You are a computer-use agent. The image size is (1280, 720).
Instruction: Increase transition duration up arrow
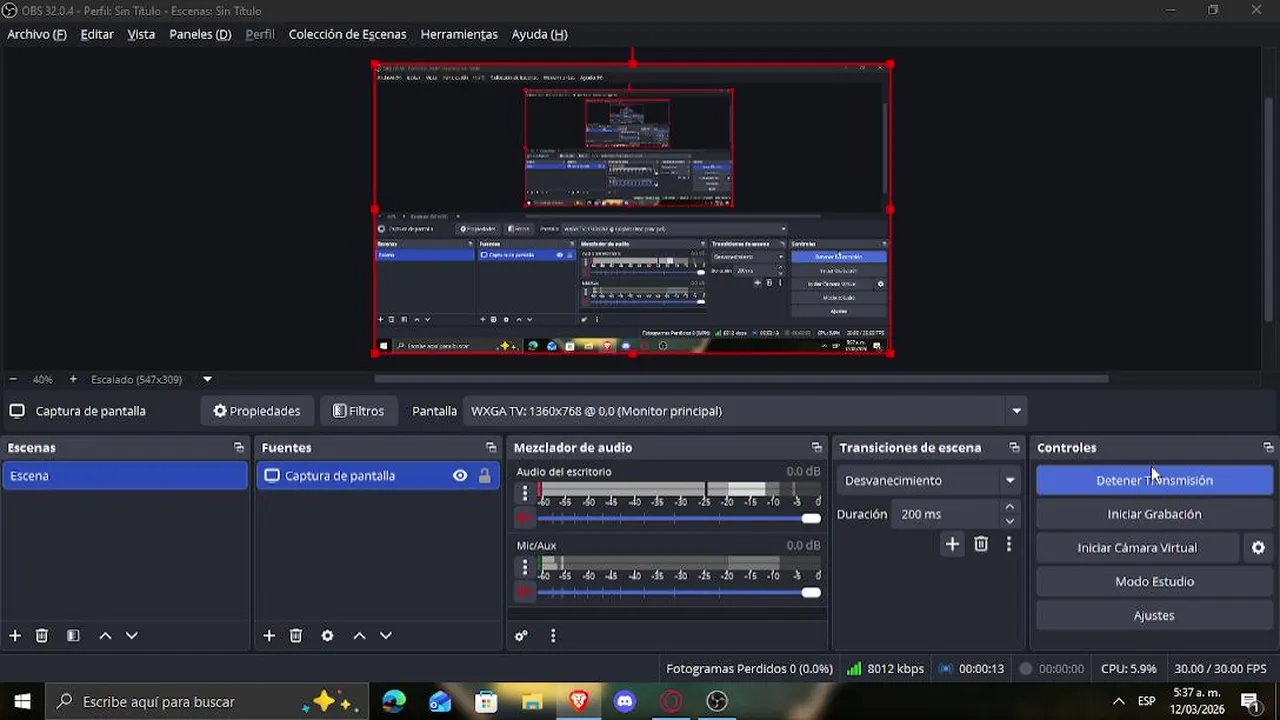[1010, 507]
